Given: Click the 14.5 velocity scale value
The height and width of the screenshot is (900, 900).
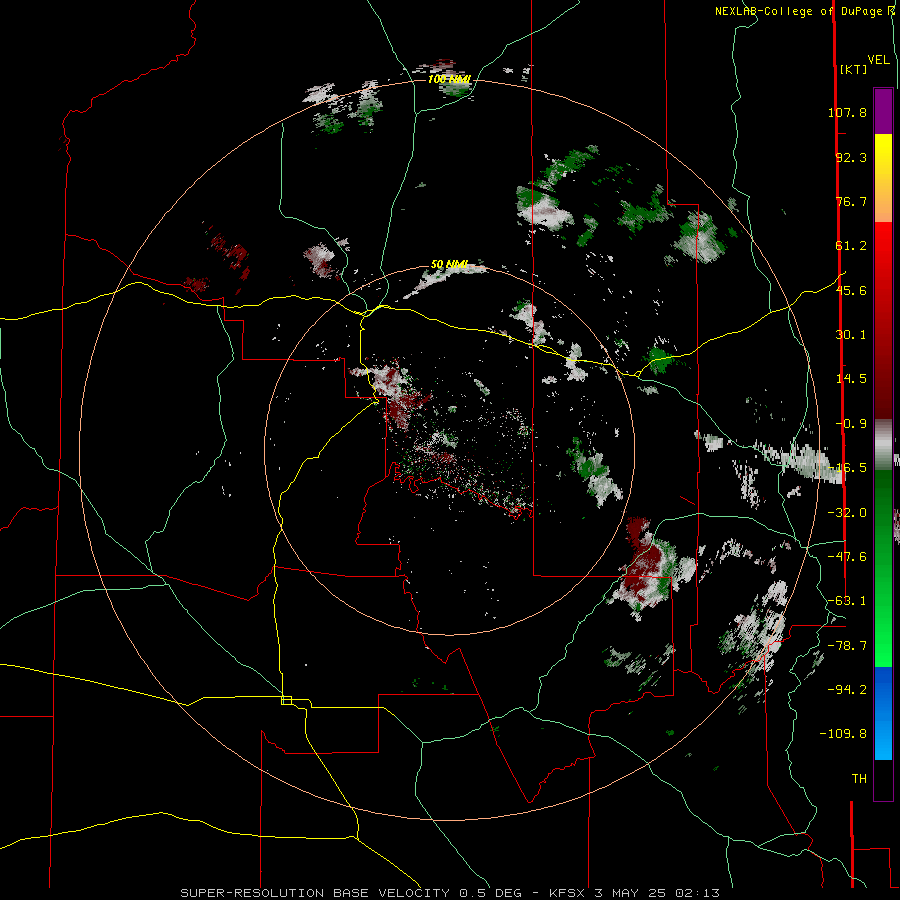Looking at the screenshot, I should pos(851,379).
